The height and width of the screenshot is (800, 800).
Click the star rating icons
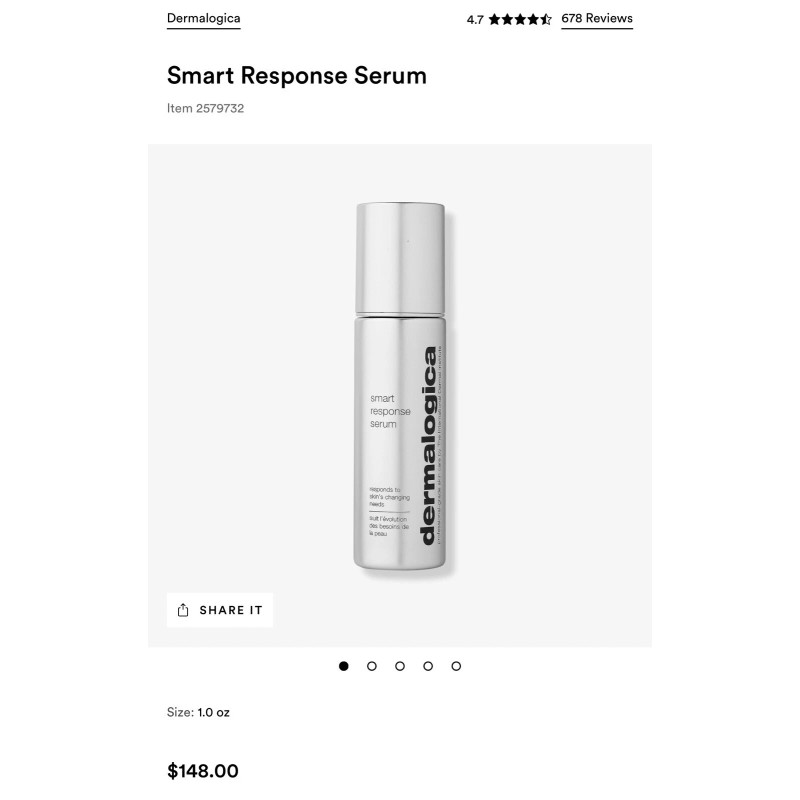point(520,19)
